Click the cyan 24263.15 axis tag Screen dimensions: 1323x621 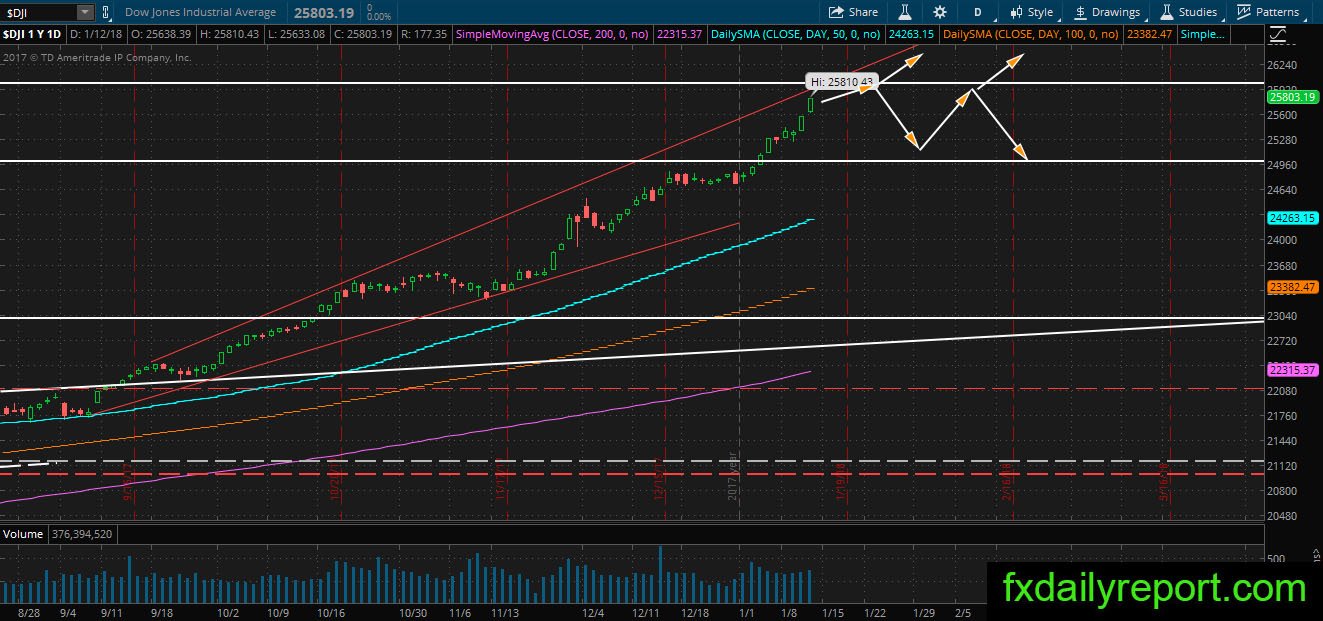coord(1293,217)
